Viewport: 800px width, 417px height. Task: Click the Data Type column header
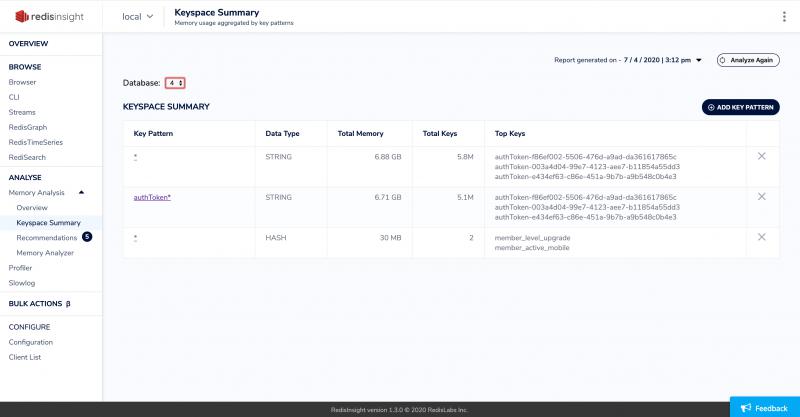click(x=282, y=133)
